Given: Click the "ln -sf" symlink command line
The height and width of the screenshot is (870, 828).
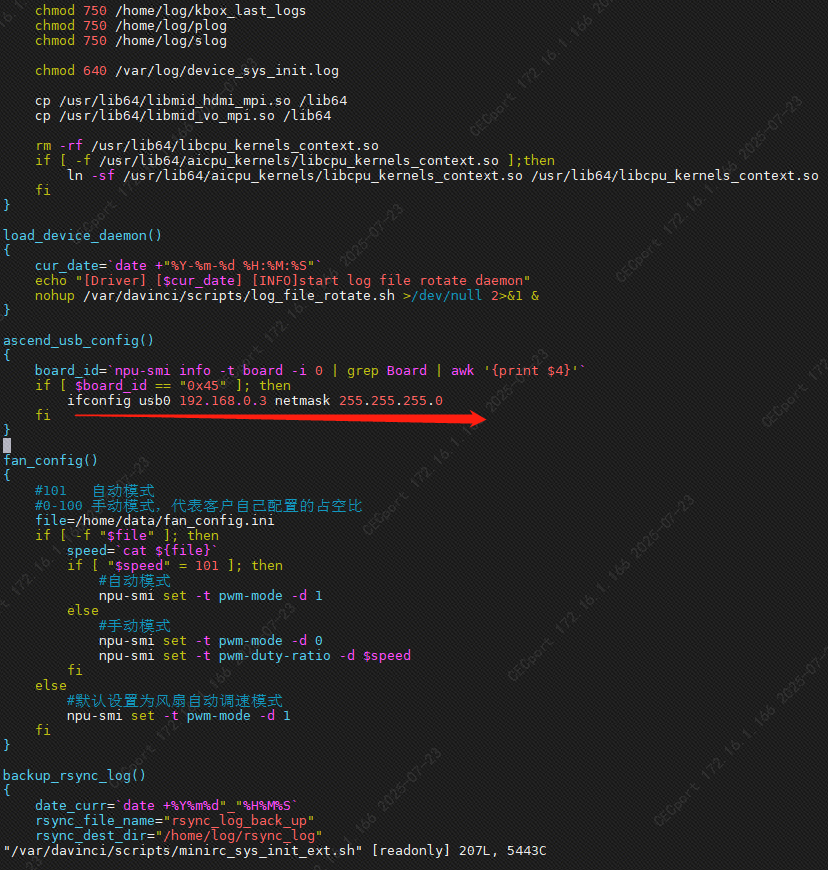Looking at the screenshot, I should pos(442,175).
